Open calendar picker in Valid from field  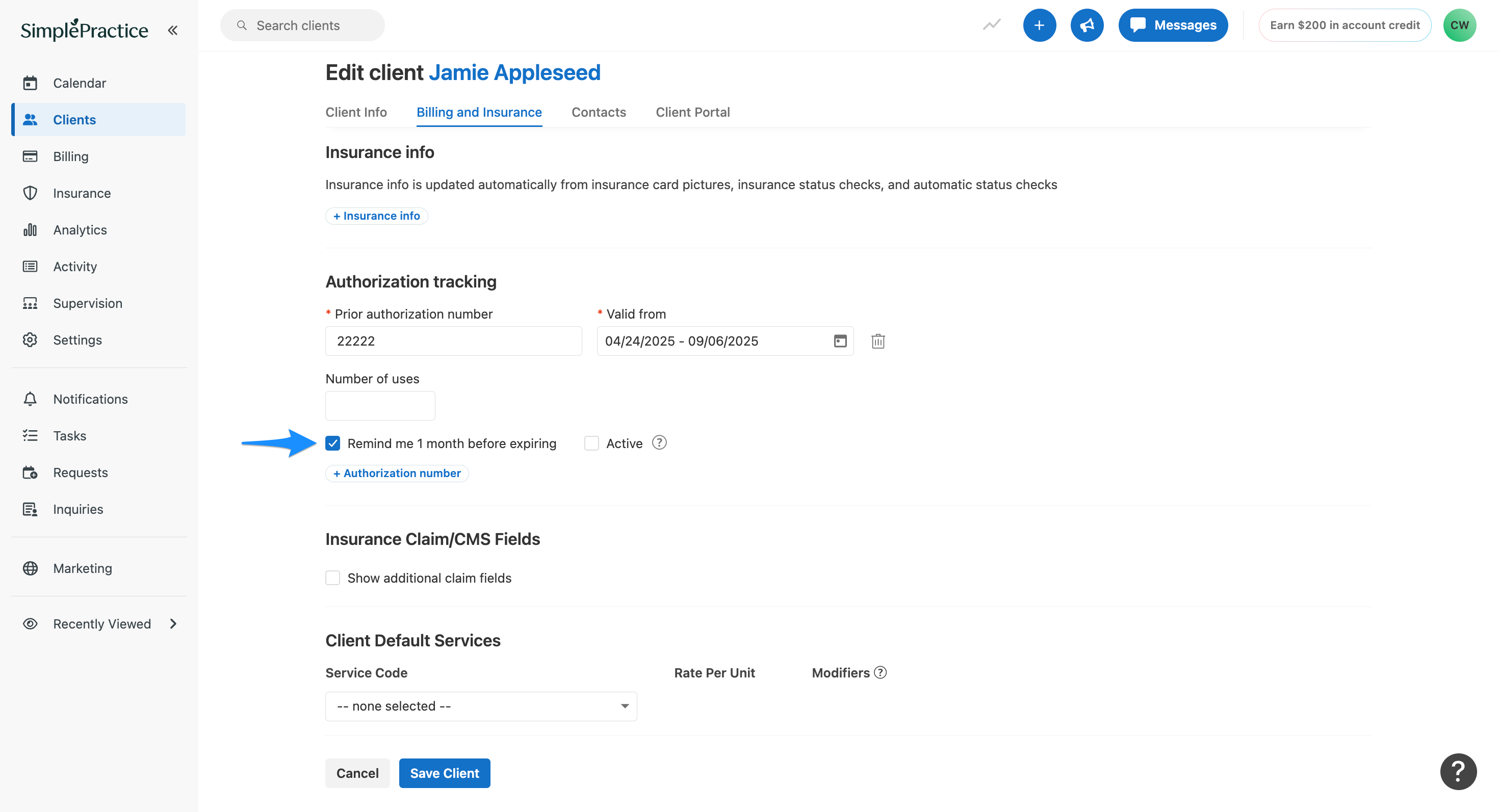(840, 341)
